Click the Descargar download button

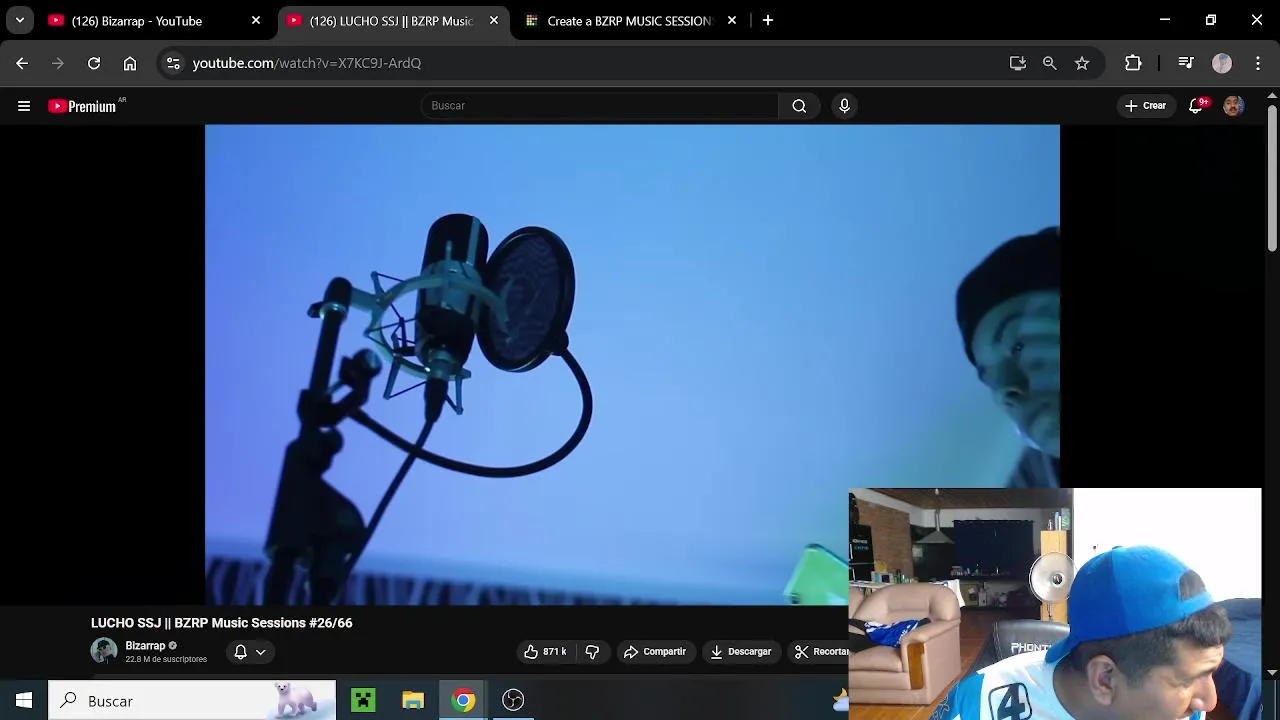[741, 652]
